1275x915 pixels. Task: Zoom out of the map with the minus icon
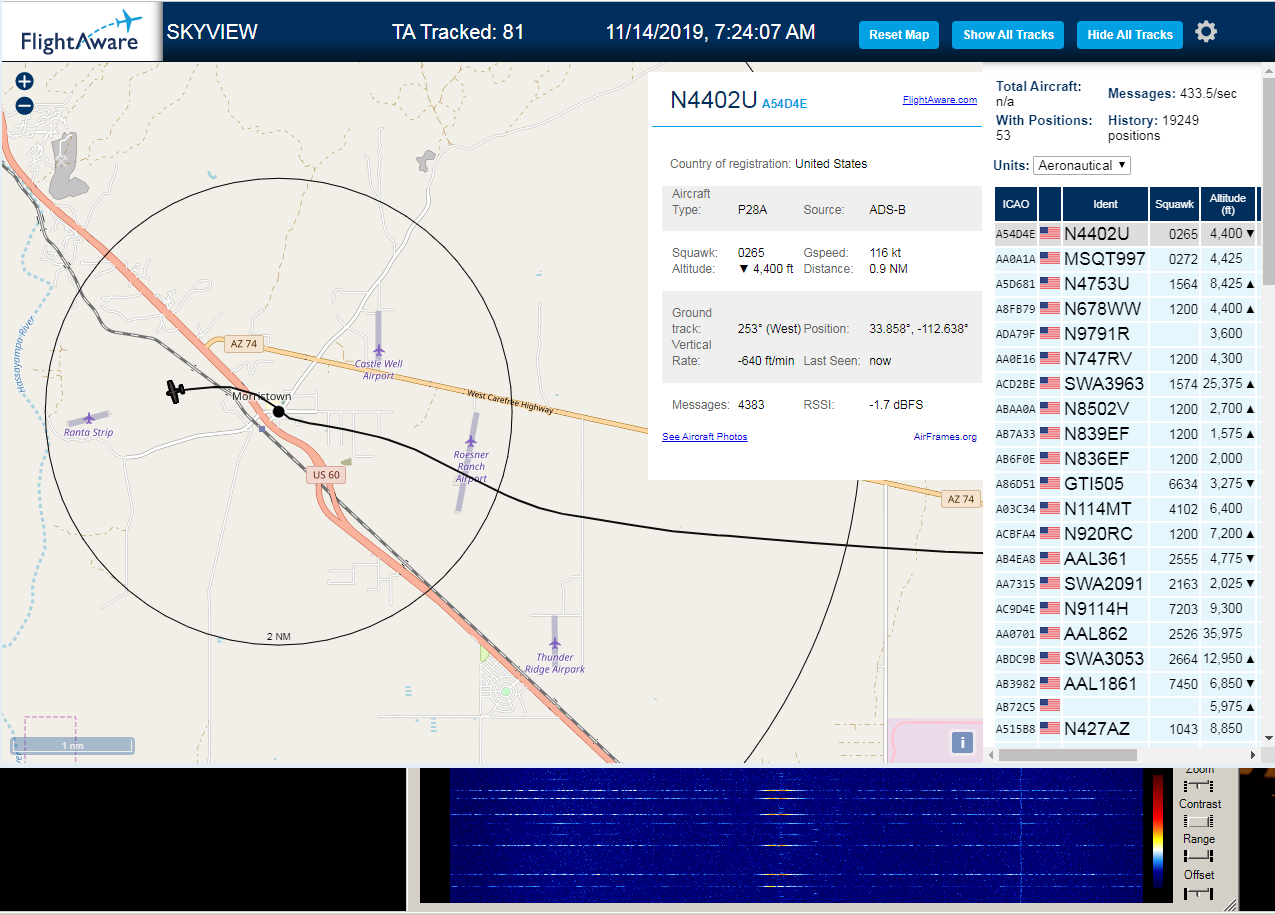(x=25, y=105)
